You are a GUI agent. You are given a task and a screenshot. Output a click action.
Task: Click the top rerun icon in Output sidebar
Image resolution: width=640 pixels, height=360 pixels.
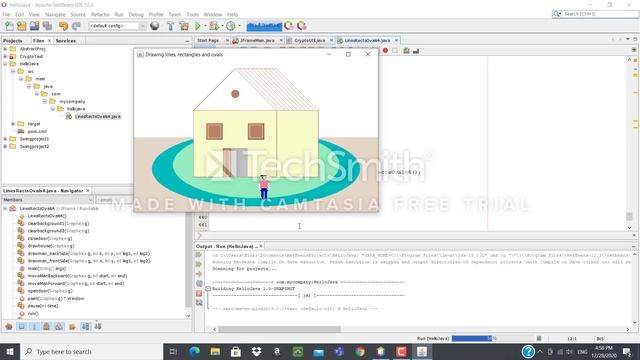[x=199, y=255]
